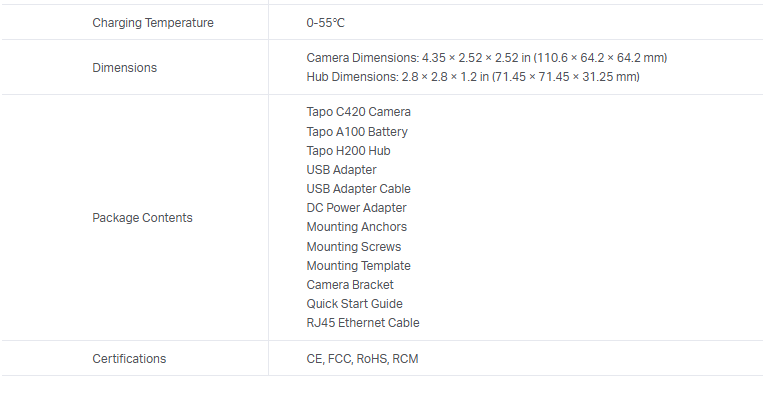This screenshot has height=401, width=765.
Task: Click the Charging Temperature row label
Action: (x=152, y=22)
